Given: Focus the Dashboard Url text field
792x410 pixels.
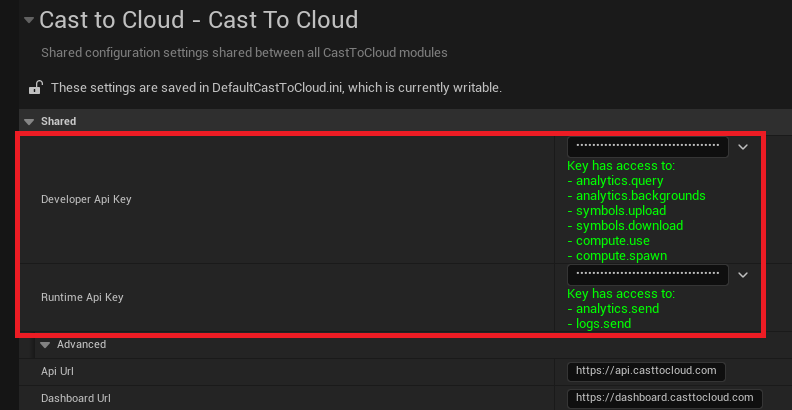Looking at the screenshot, I should (x=664, y=398).
